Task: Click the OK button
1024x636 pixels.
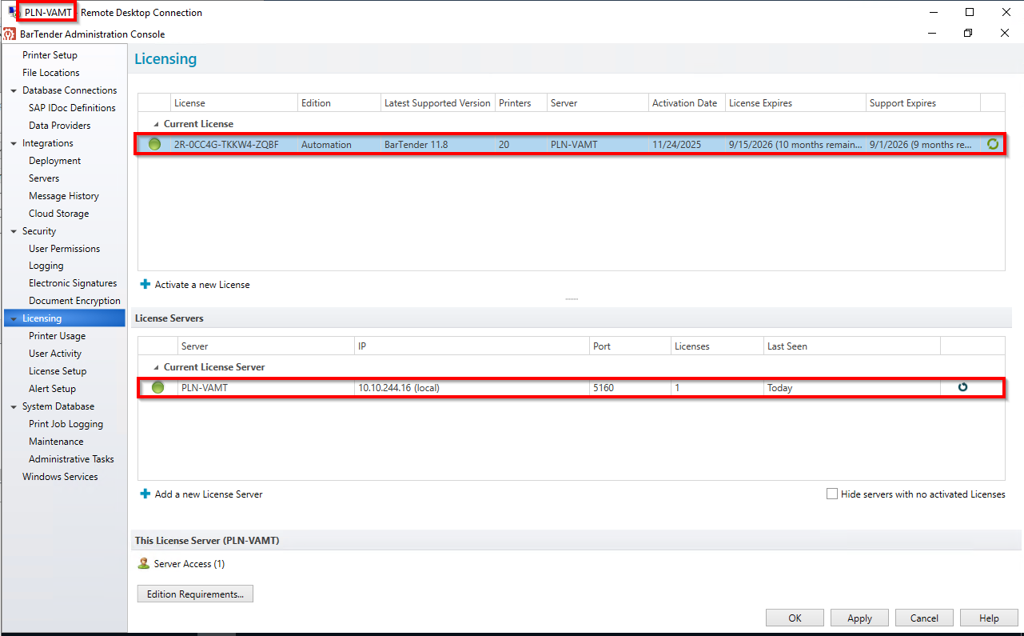Action: (x=795, y=618)
